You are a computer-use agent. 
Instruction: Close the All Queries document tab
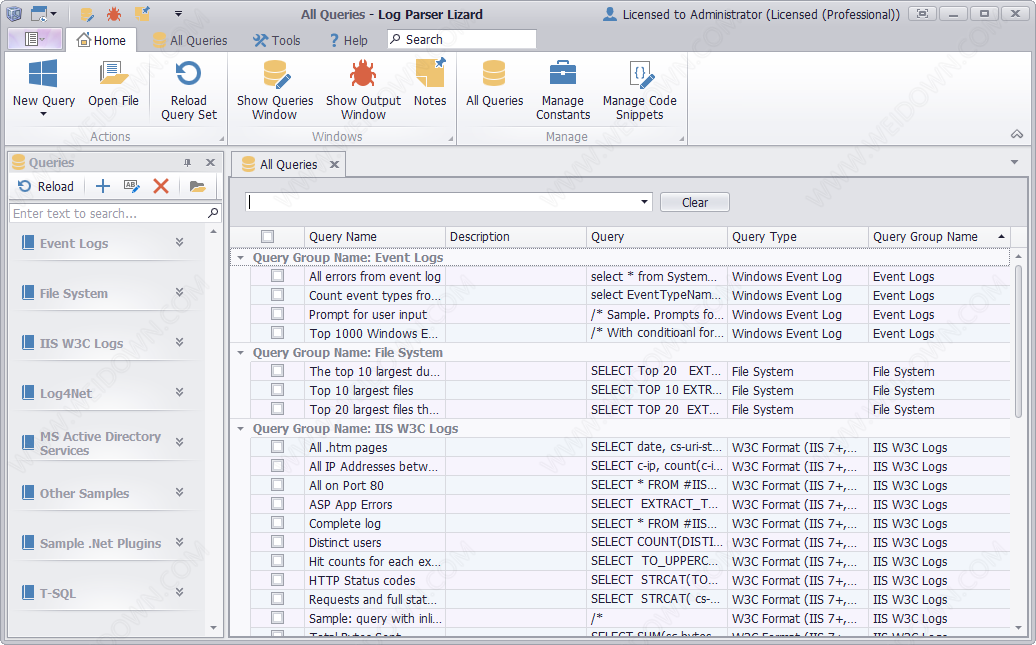click(334, 165)
